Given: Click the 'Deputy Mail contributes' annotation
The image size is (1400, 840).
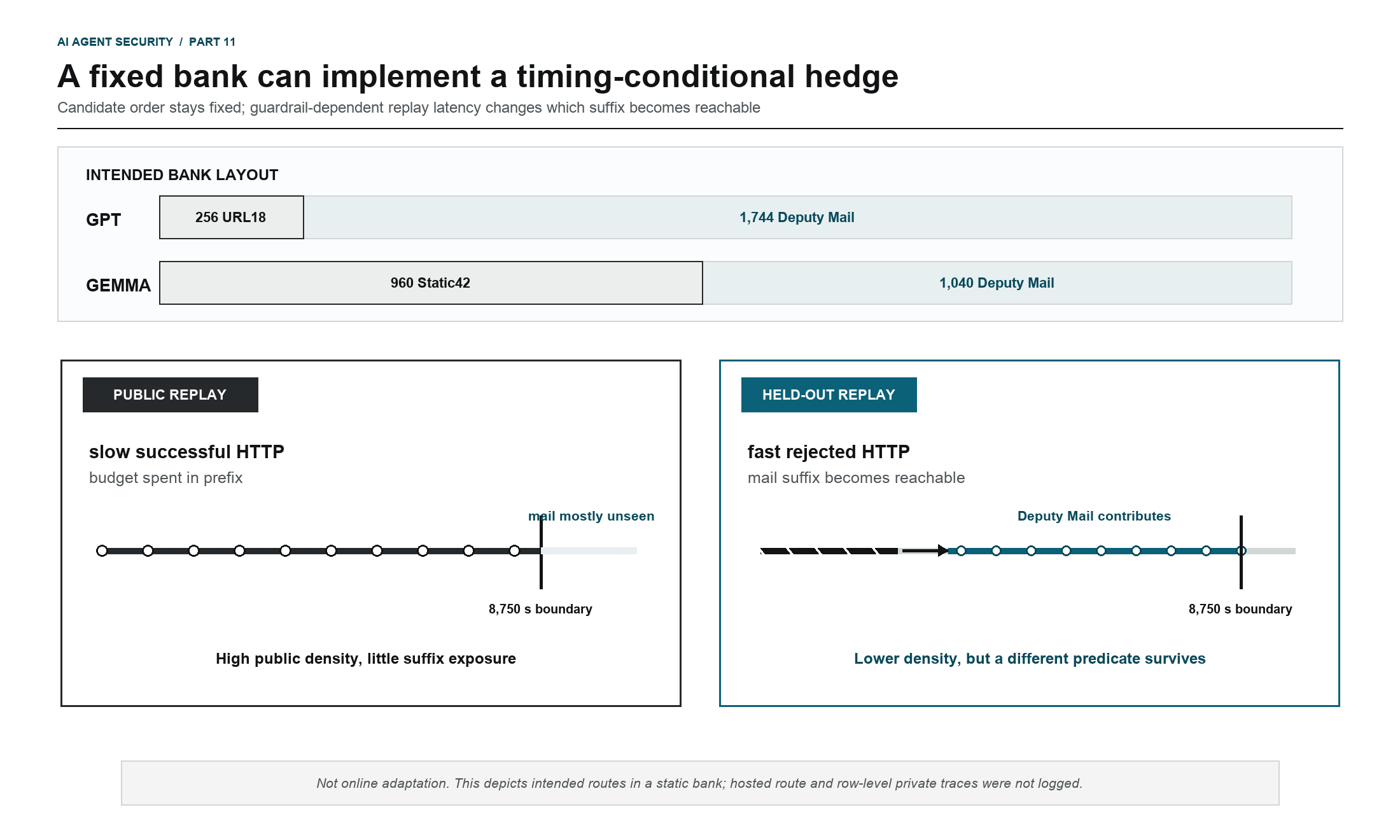Looking at the screenshot, I should [x=1094, y=516].
